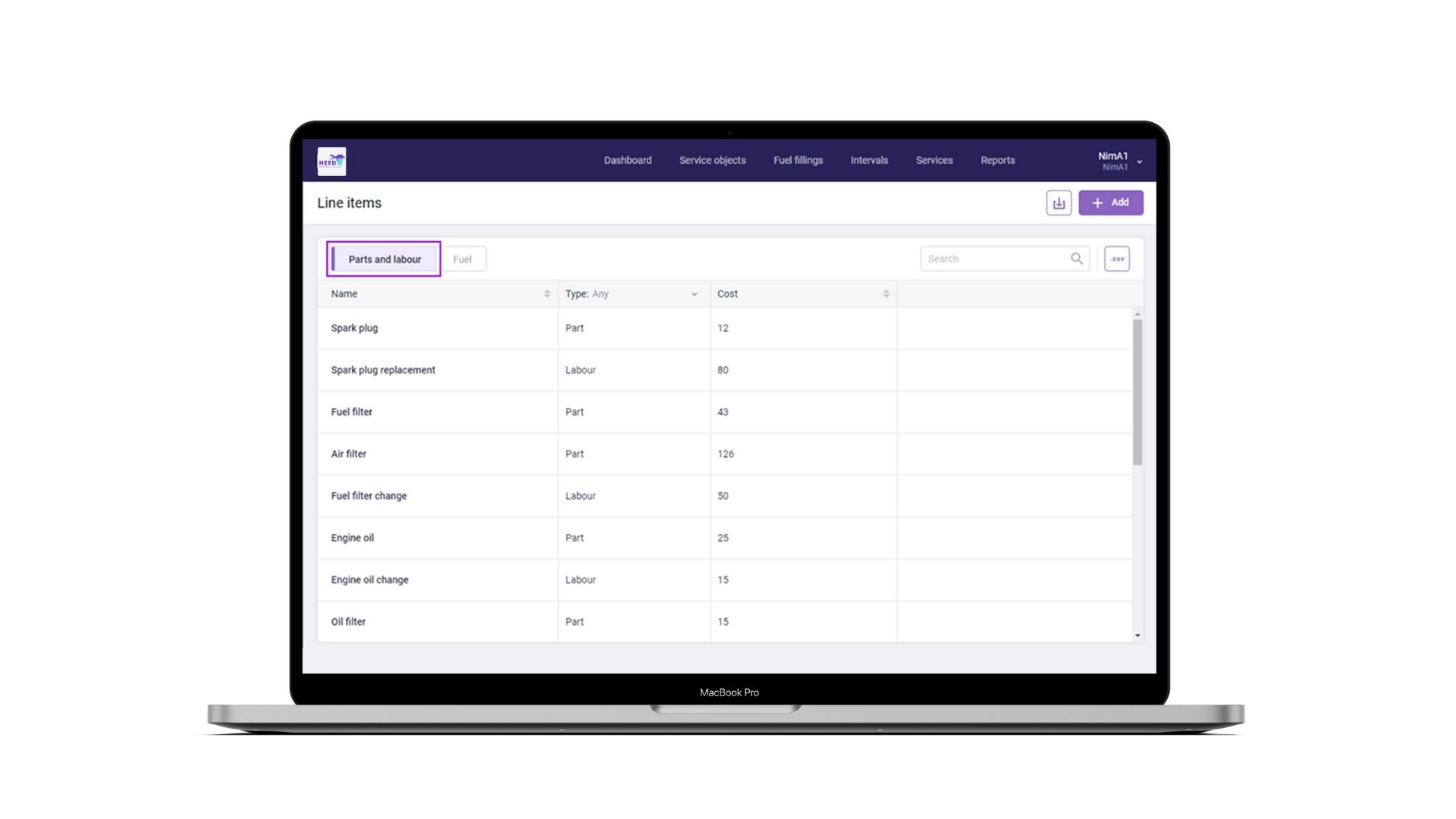Click the Services menu item
The image size is (1456, 819).
(934, 160)
